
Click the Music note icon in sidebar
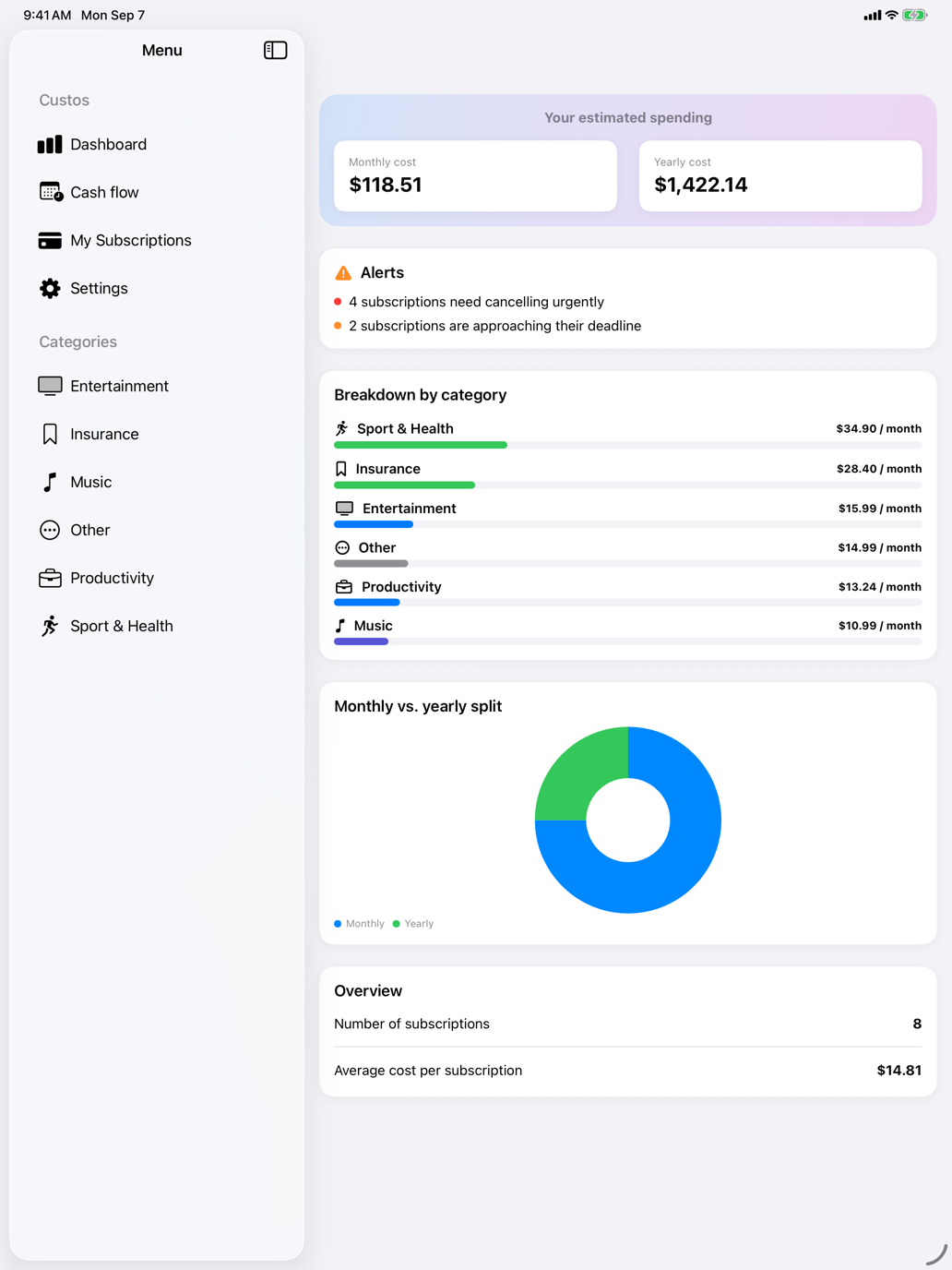pyautogui.click(x=50, y=482)
